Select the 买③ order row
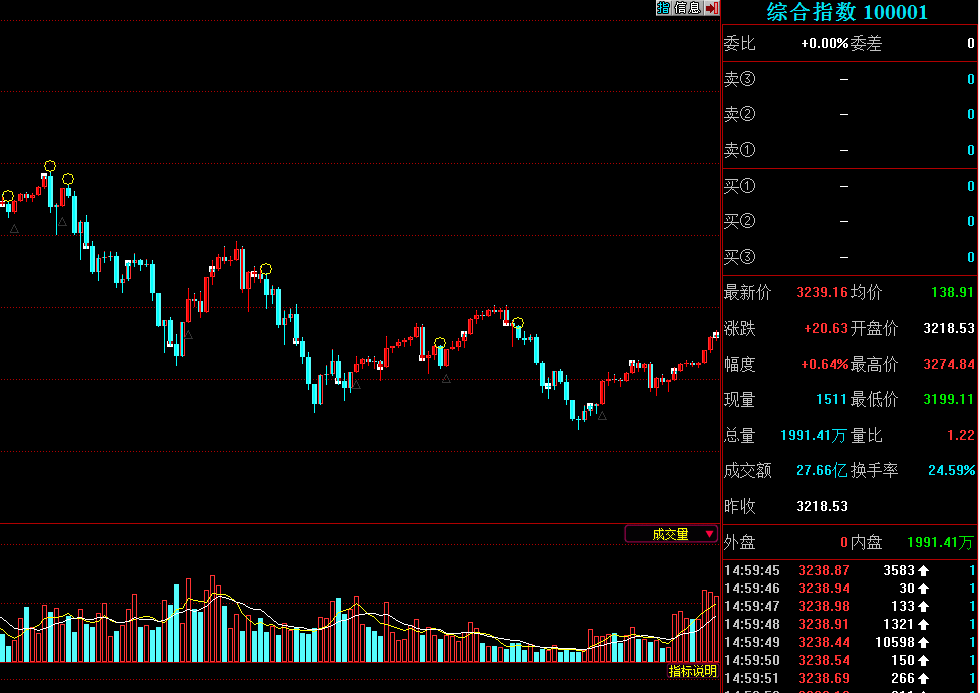 (849, 257)
